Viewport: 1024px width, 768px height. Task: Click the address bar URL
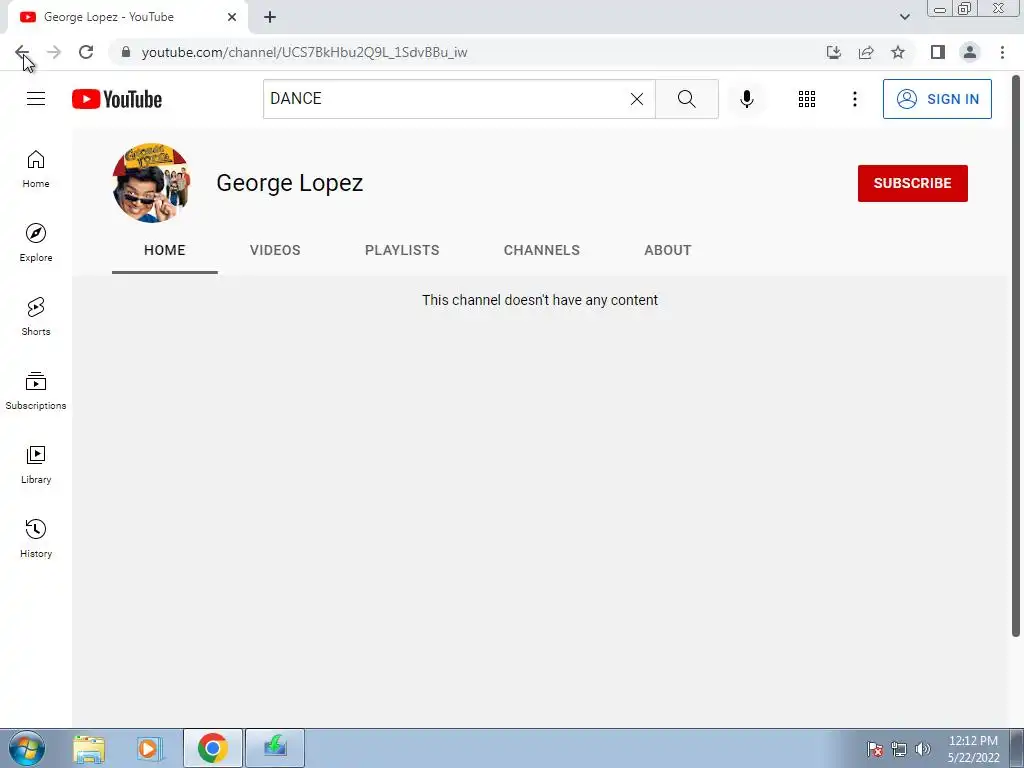(x=304, y=52)
